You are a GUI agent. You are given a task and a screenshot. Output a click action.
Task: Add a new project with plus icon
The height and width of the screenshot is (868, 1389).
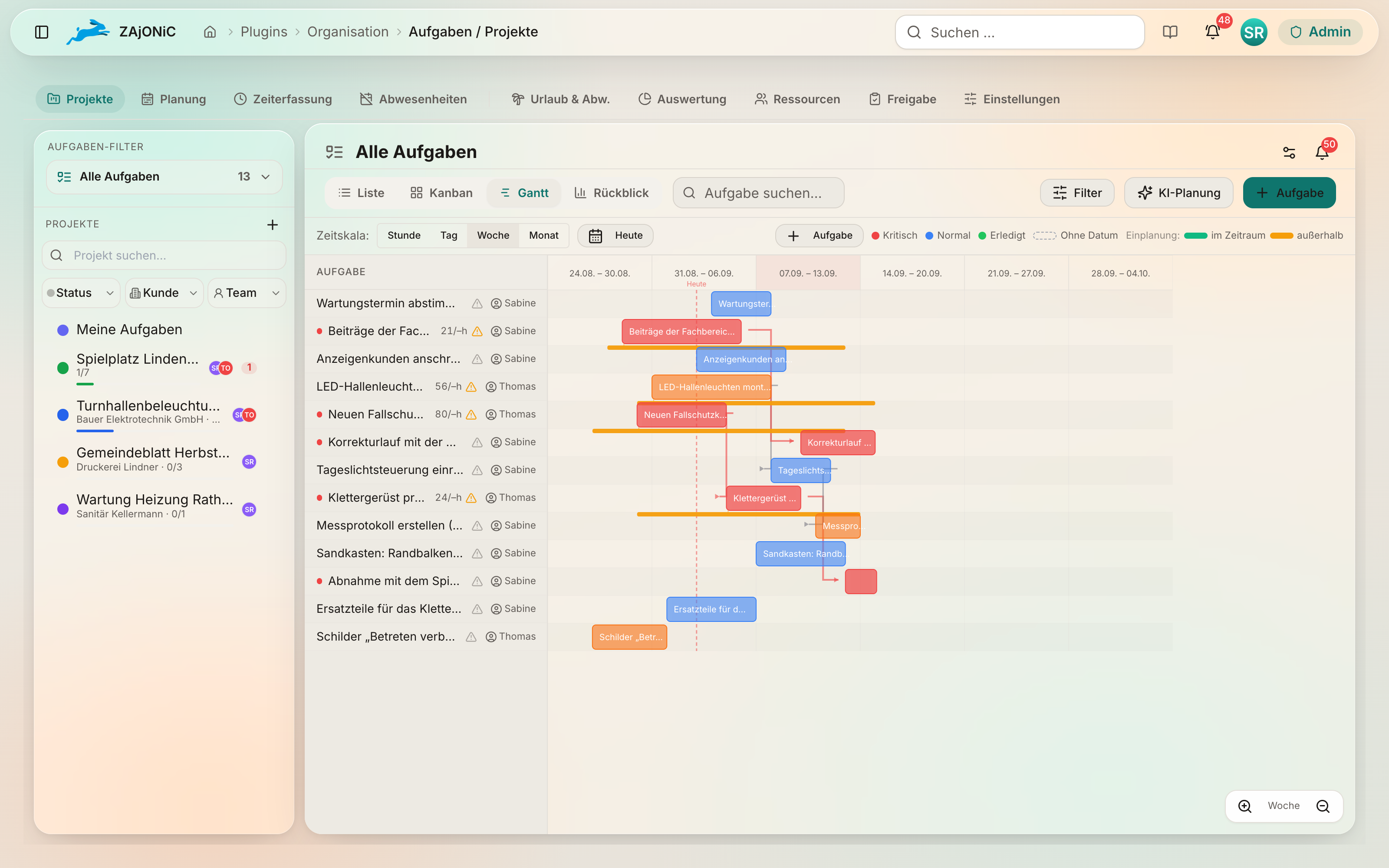click(273, 224)
